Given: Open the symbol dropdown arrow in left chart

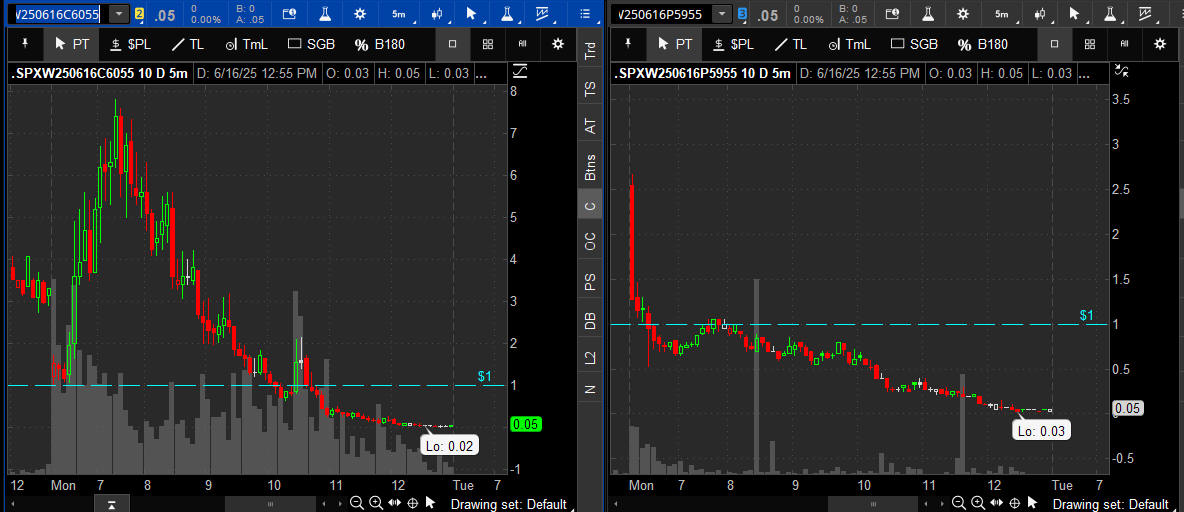Looking at the screenshot, I should [119, 14].
